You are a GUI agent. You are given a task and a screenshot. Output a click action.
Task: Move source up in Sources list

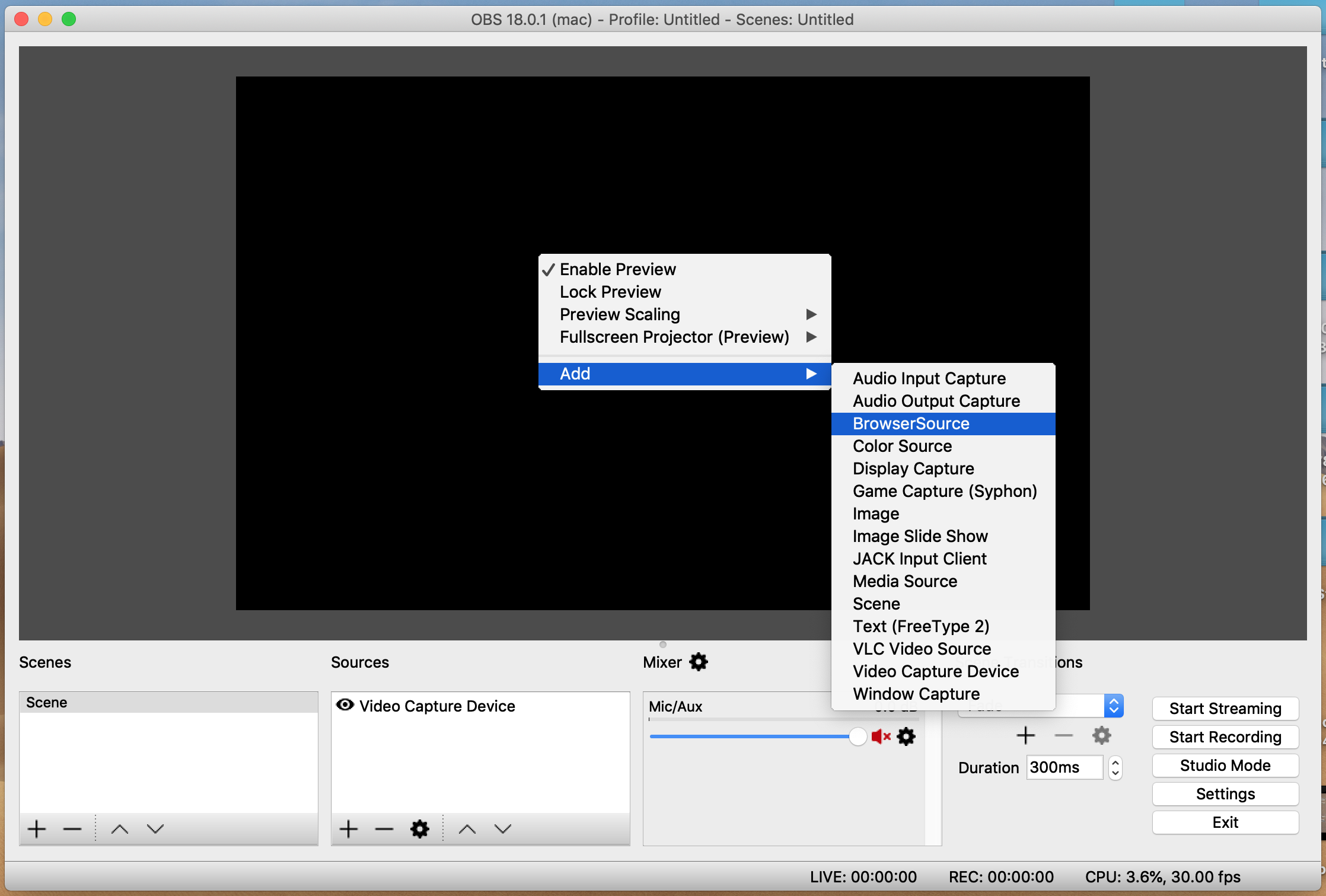pos(467,829)
